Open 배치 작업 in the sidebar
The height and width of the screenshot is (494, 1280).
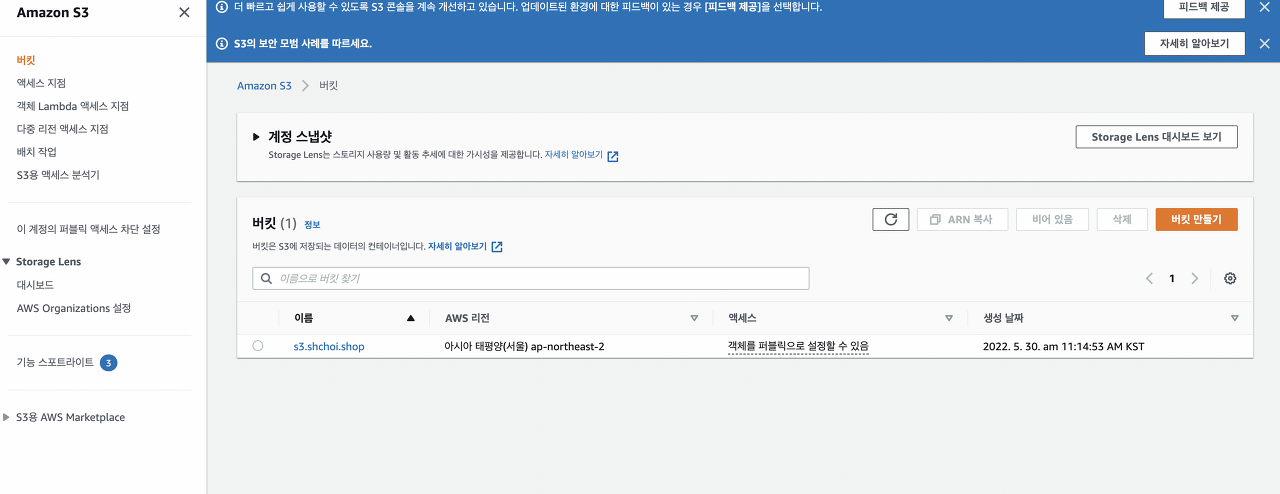point(36,152)
